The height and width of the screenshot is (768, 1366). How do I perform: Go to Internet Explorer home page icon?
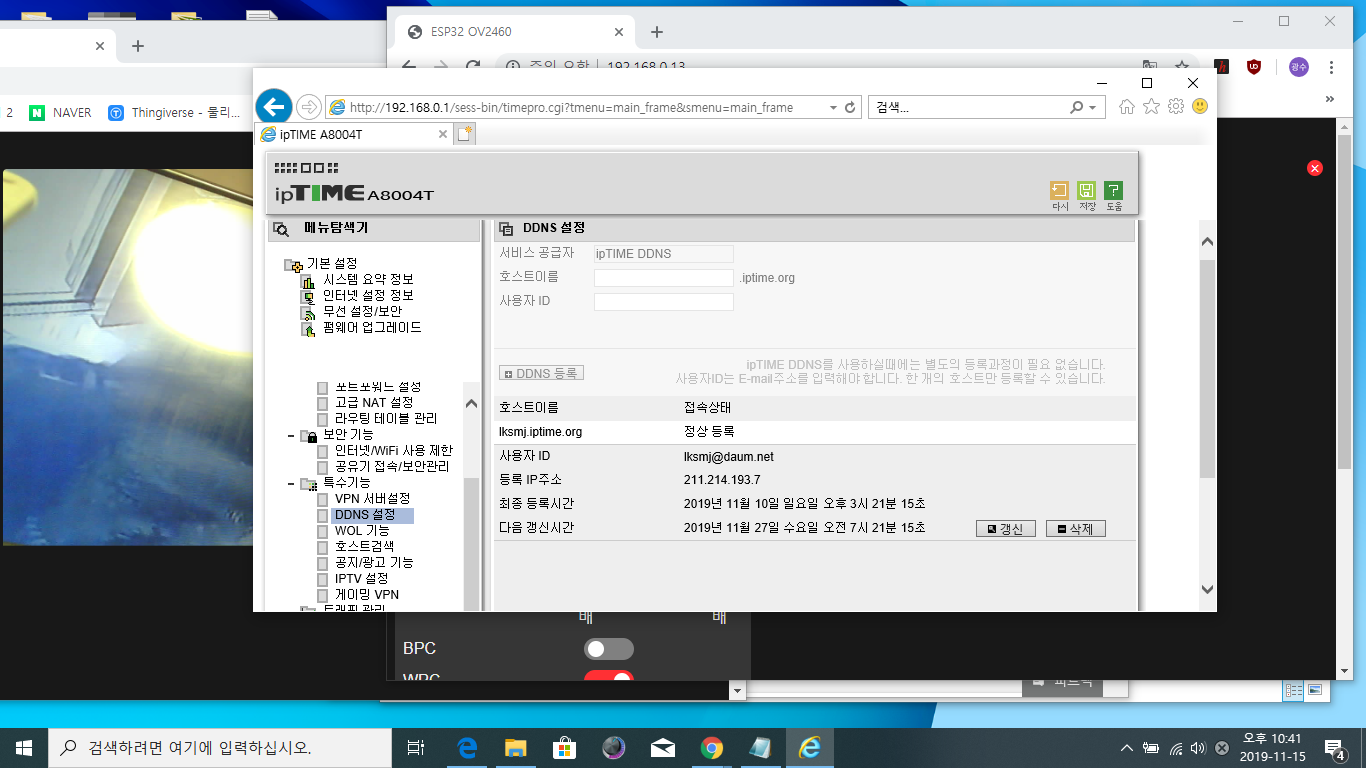coord(1127,107)
